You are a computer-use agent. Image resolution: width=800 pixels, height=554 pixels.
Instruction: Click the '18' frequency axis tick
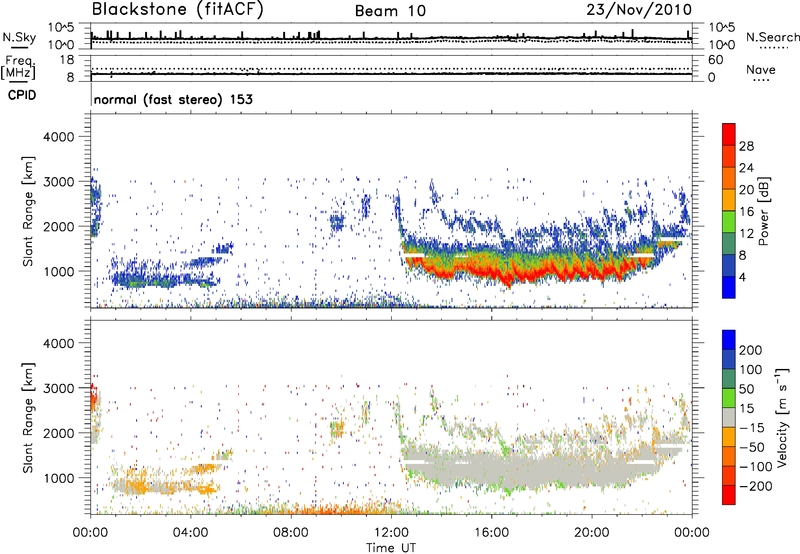point(67,60)
